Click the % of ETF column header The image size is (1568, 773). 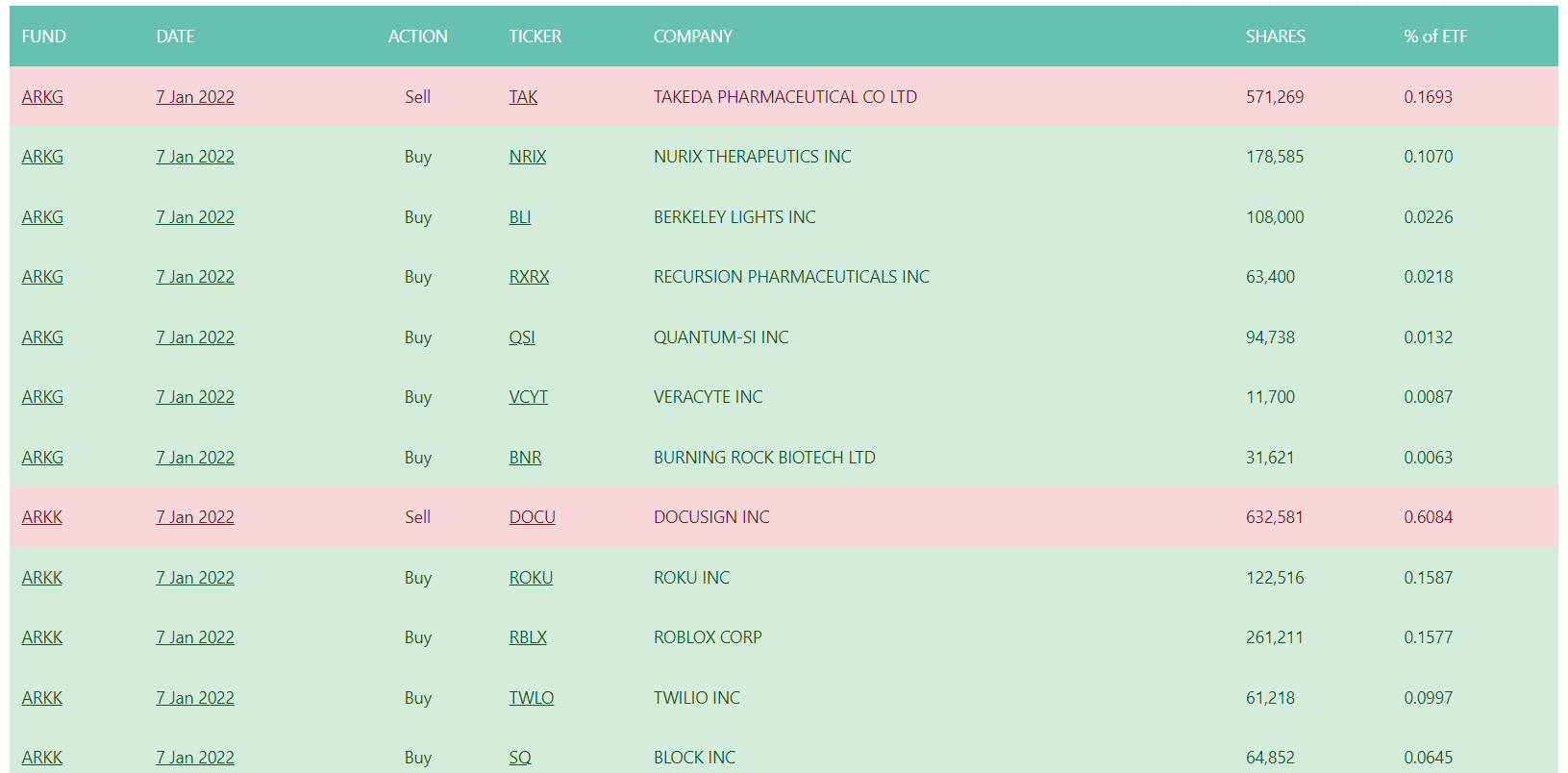(1435, 37)
